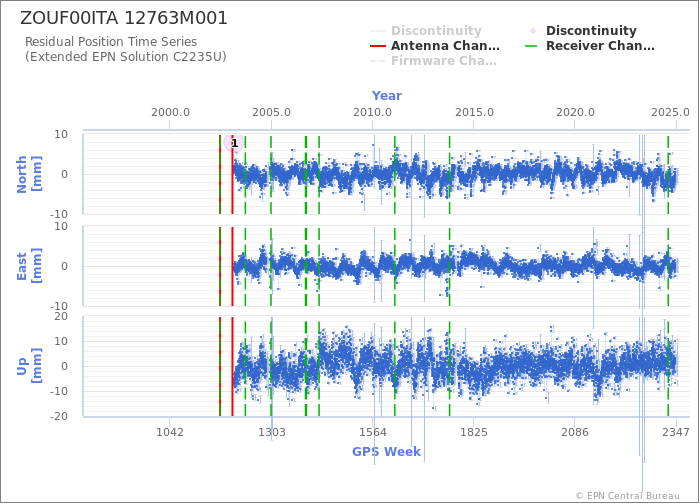Toggle the greyed-out Firmware Change legend entry
The height and width of the screenshot is (504, 700).
[x=433, y=61]
